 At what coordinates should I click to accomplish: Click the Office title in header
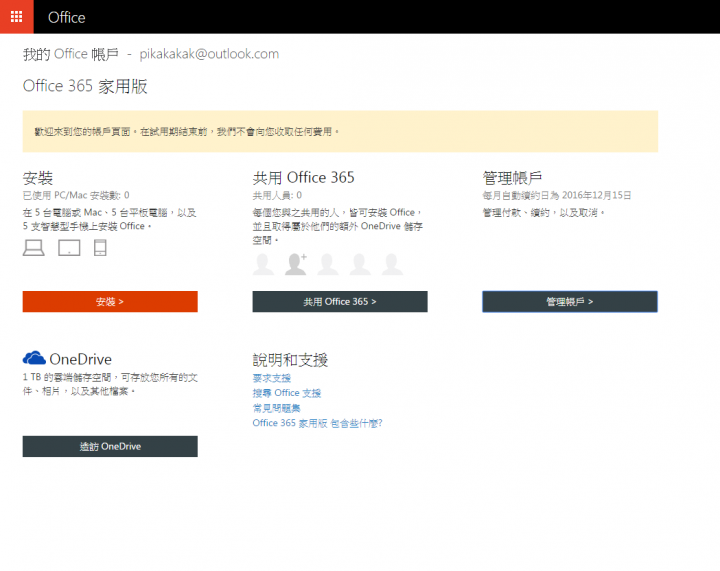point(67,17)
